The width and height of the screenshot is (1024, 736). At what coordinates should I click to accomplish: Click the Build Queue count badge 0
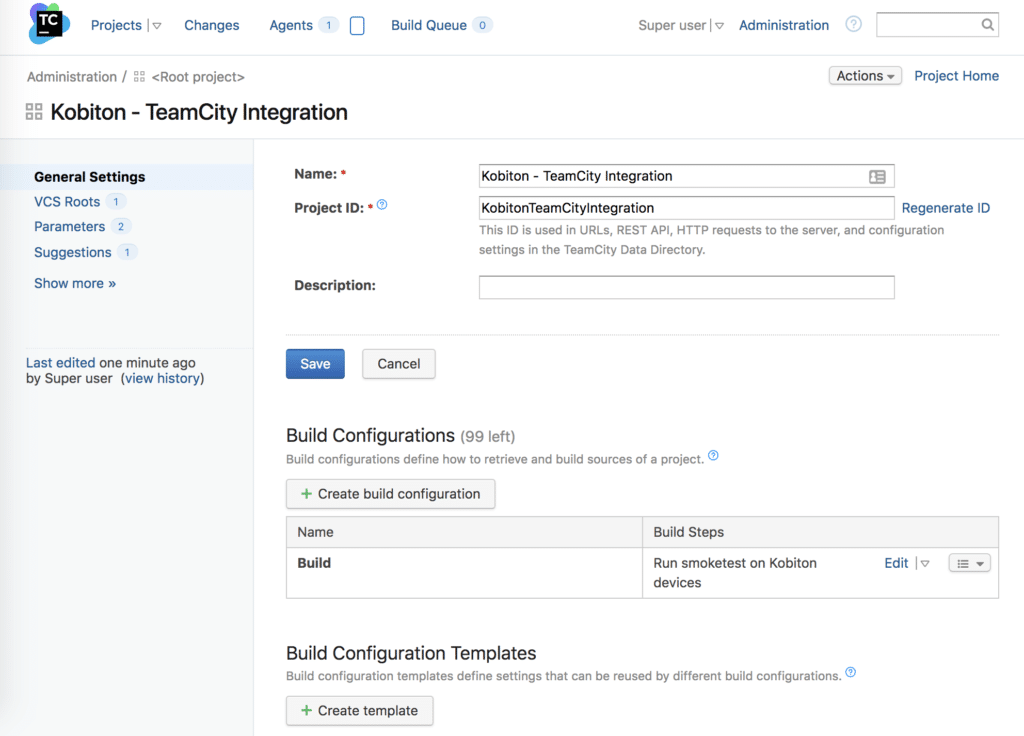pyautogui.click(x=482, y=25)
